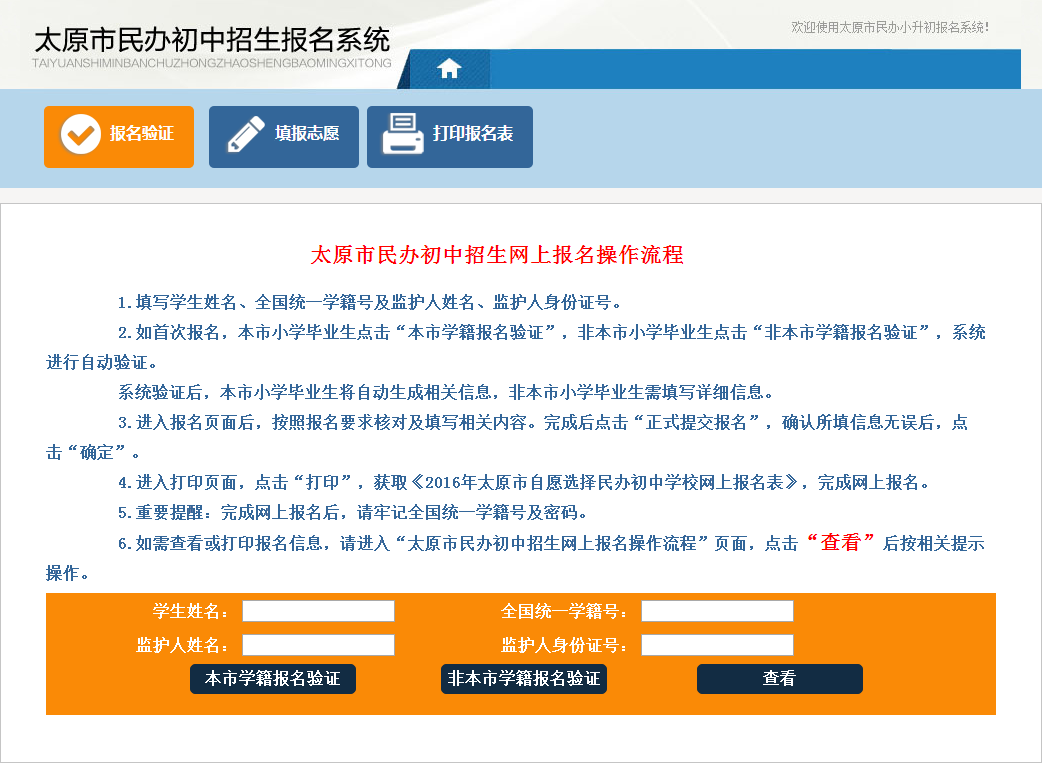Click the Home icon in the navigation bar

click(x=450, y=68)
